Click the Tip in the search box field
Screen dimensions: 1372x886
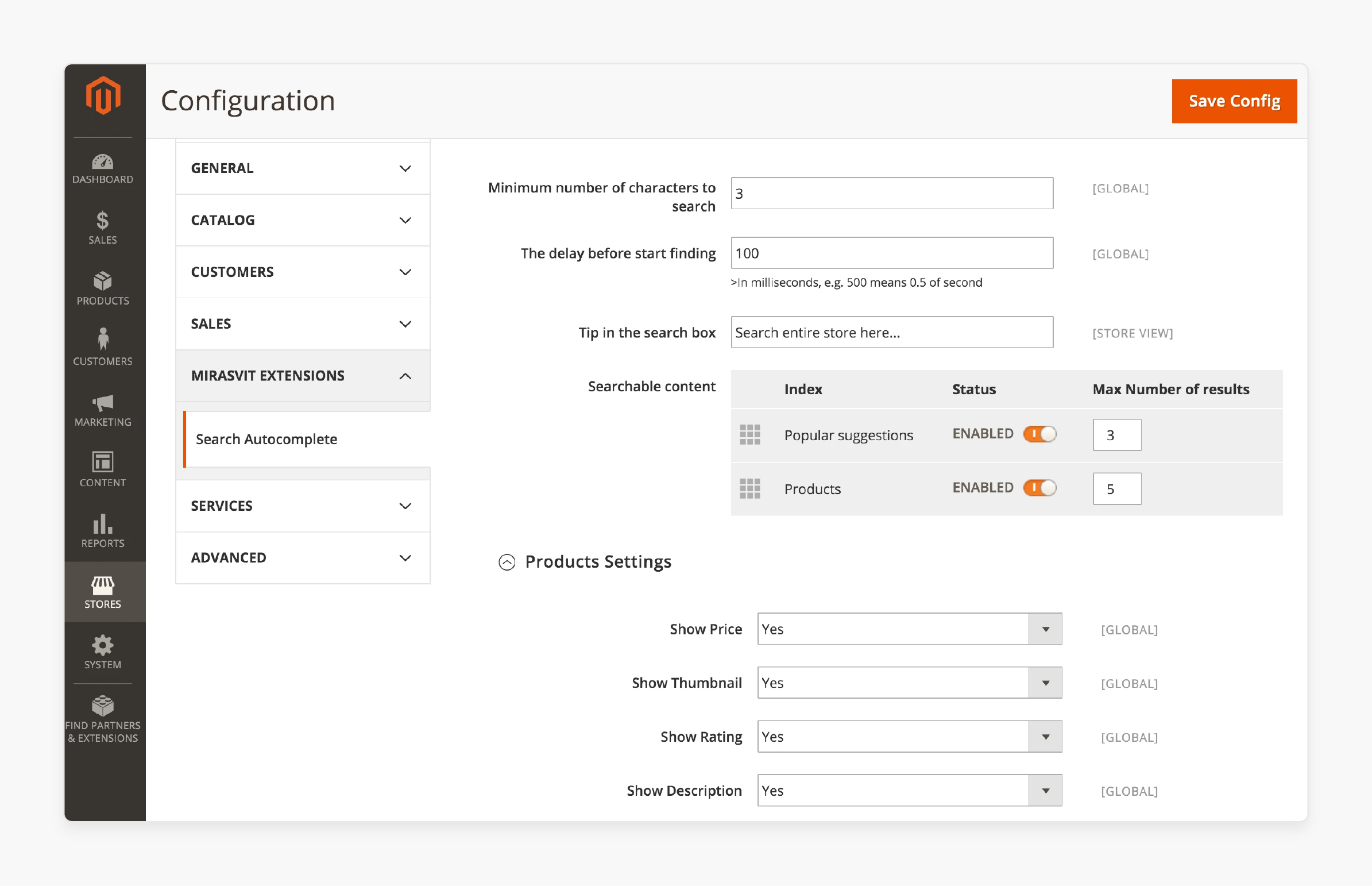click(x=892, y=333)
